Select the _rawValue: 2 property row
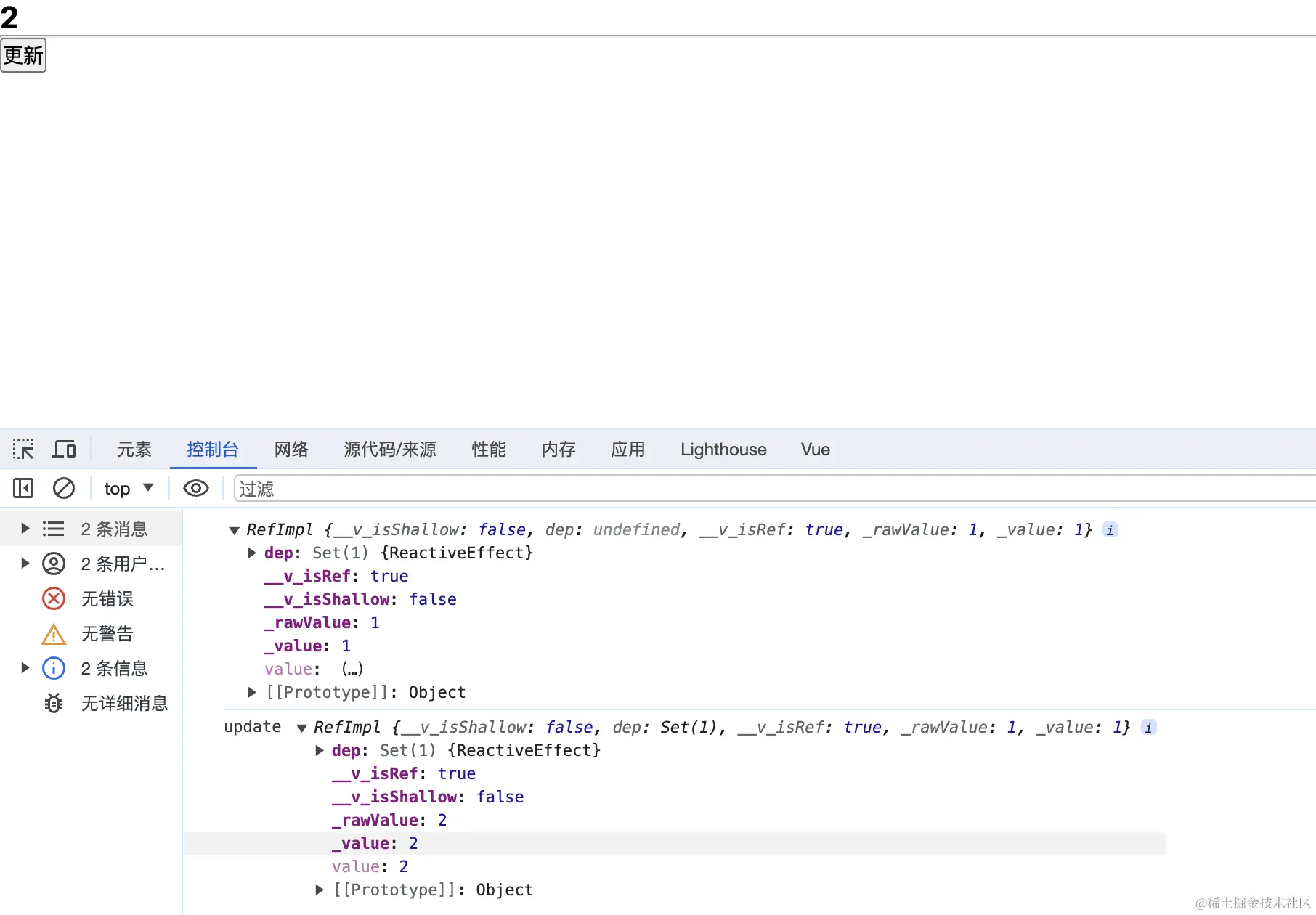1316x915 pixels. tap(389, 820)
